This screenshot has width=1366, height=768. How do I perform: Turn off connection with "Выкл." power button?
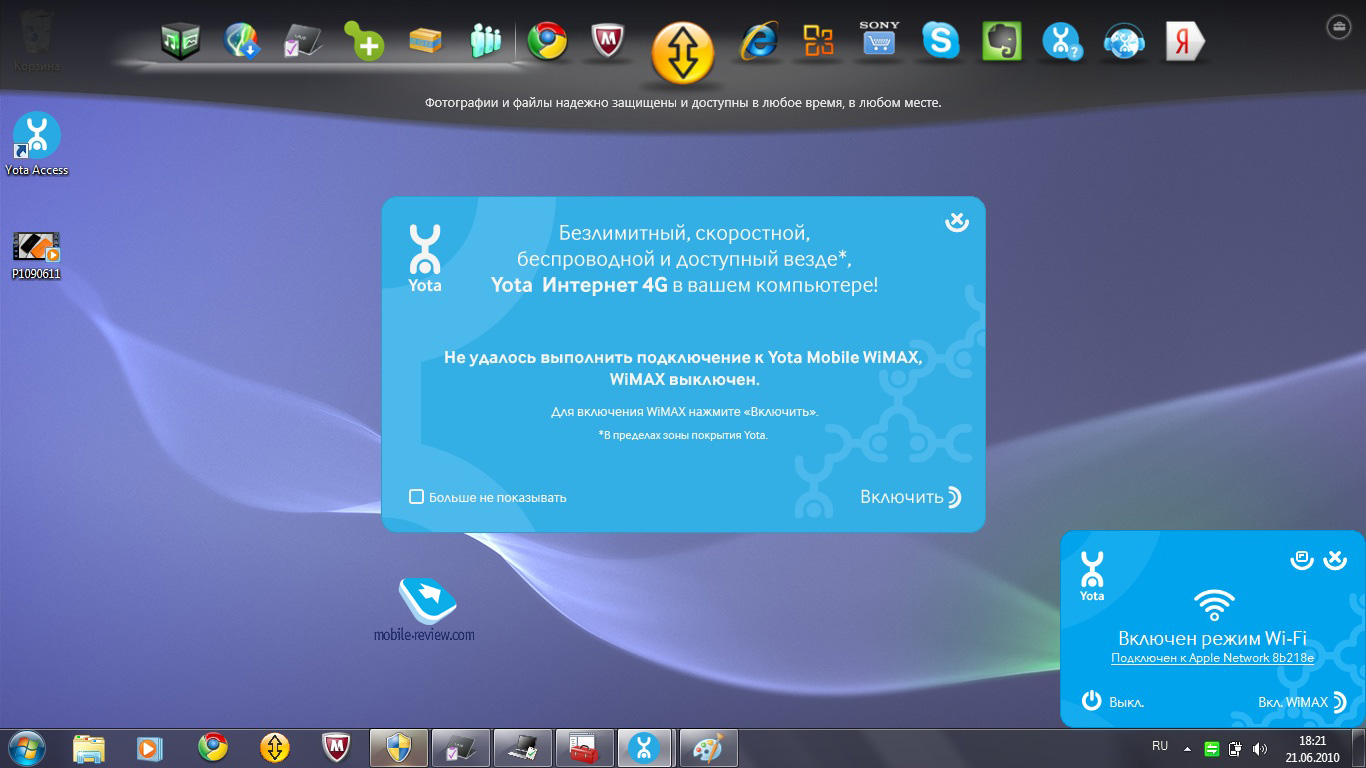pos(1112,702)
